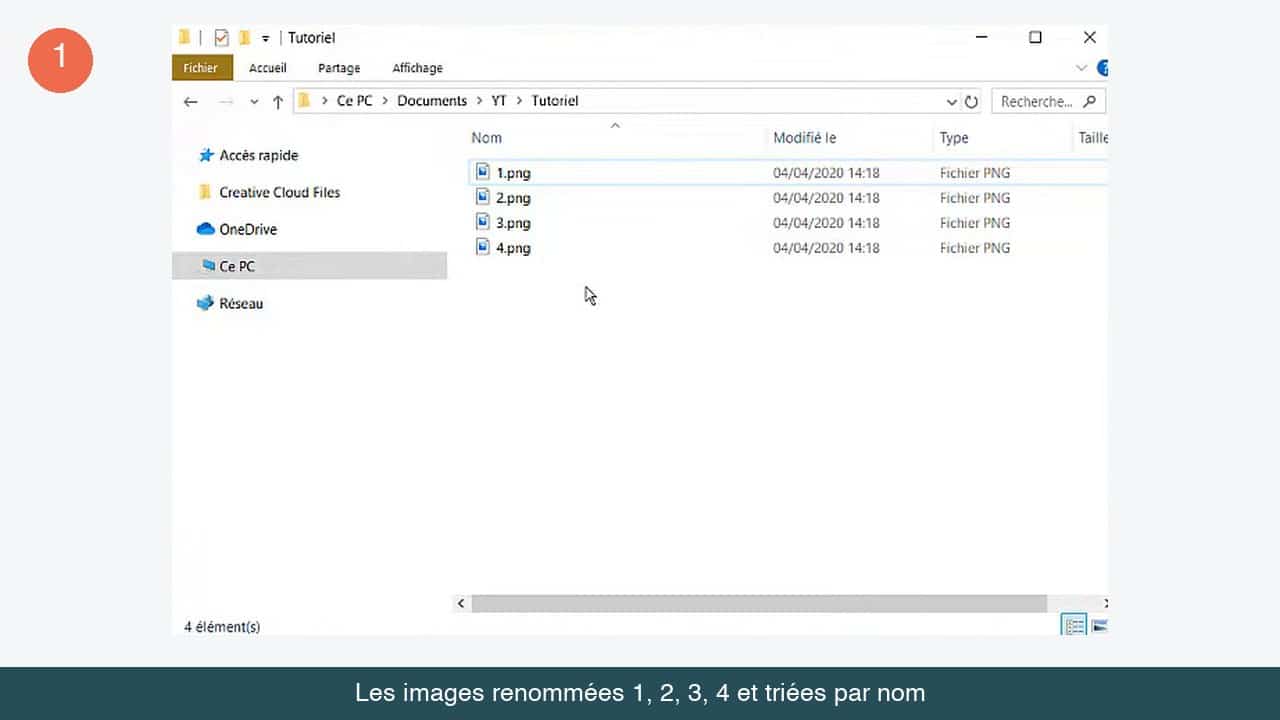
Task: Switch to the Partage ribbon tab
Action: pyautogui.click(x=339, y=68)
